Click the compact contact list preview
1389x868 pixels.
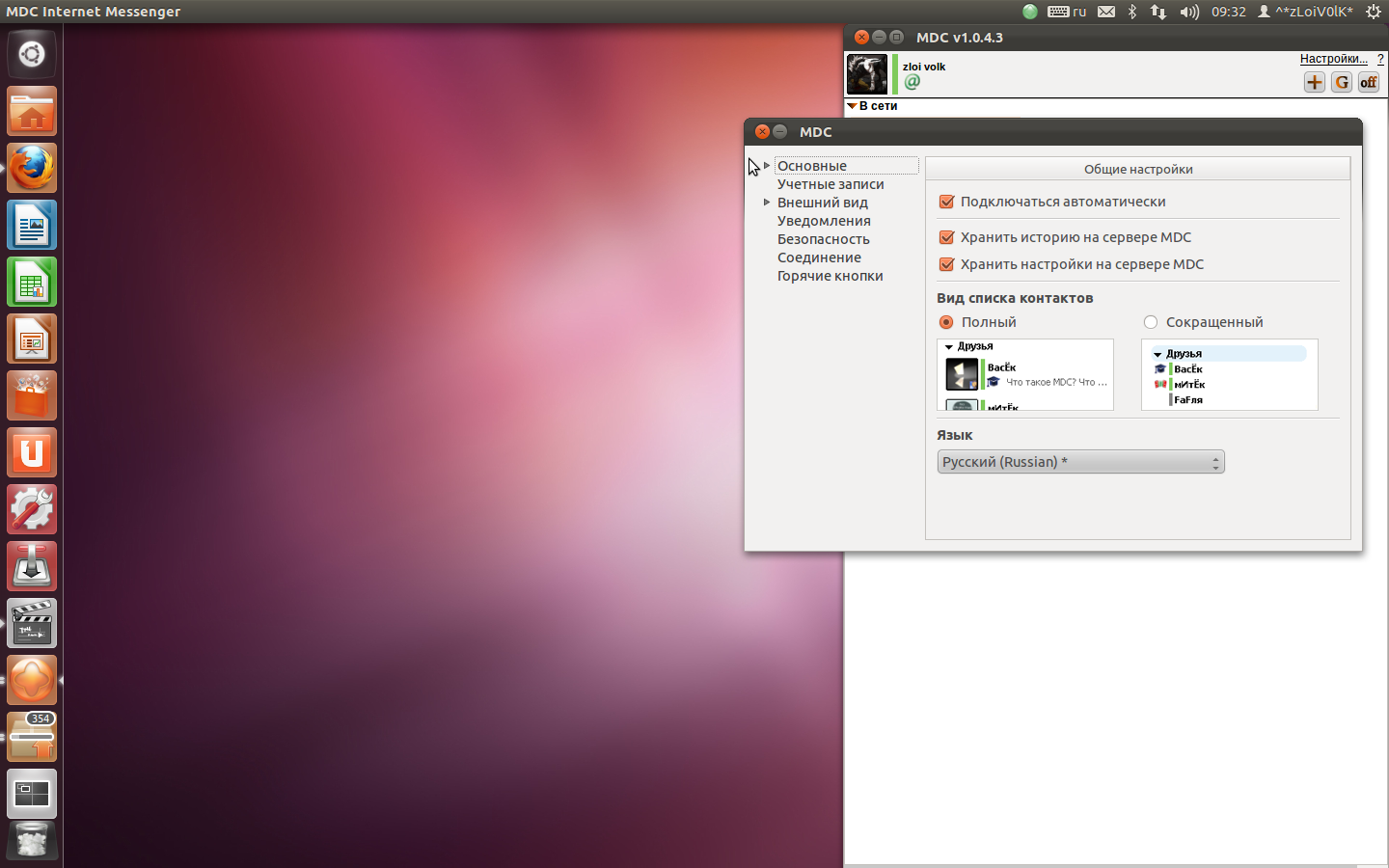[x=1230, y=374]
